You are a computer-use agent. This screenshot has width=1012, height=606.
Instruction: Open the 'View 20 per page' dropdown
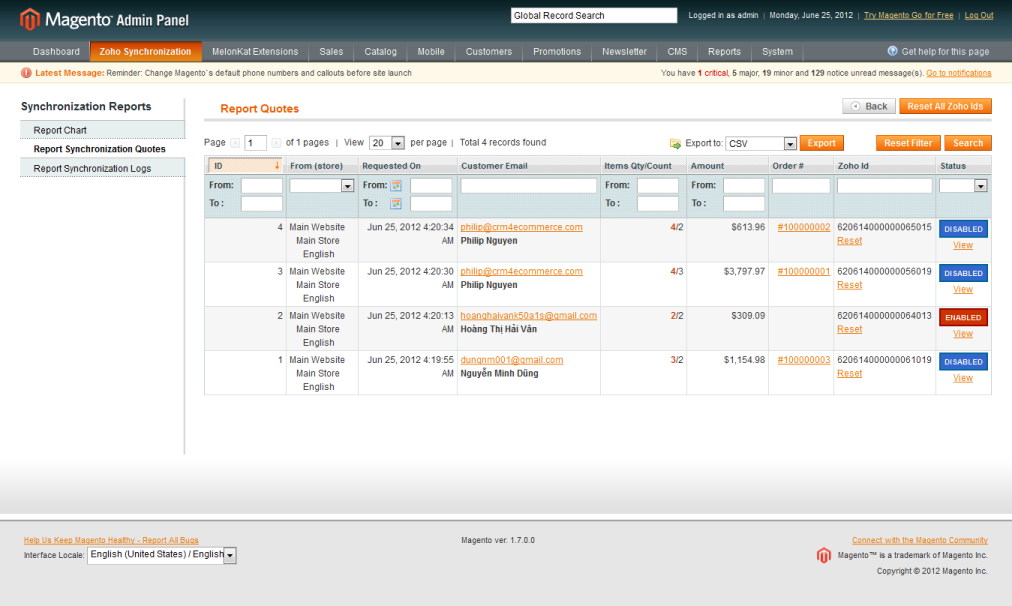pos(387,143)
